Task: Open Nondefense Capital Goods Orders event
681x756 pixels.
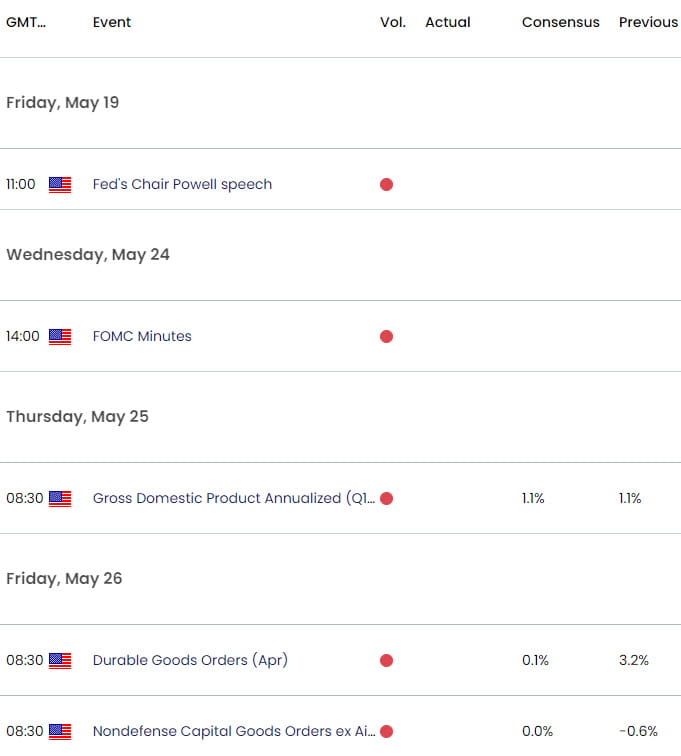Action: pyautogui.click(x=234, y=732)
